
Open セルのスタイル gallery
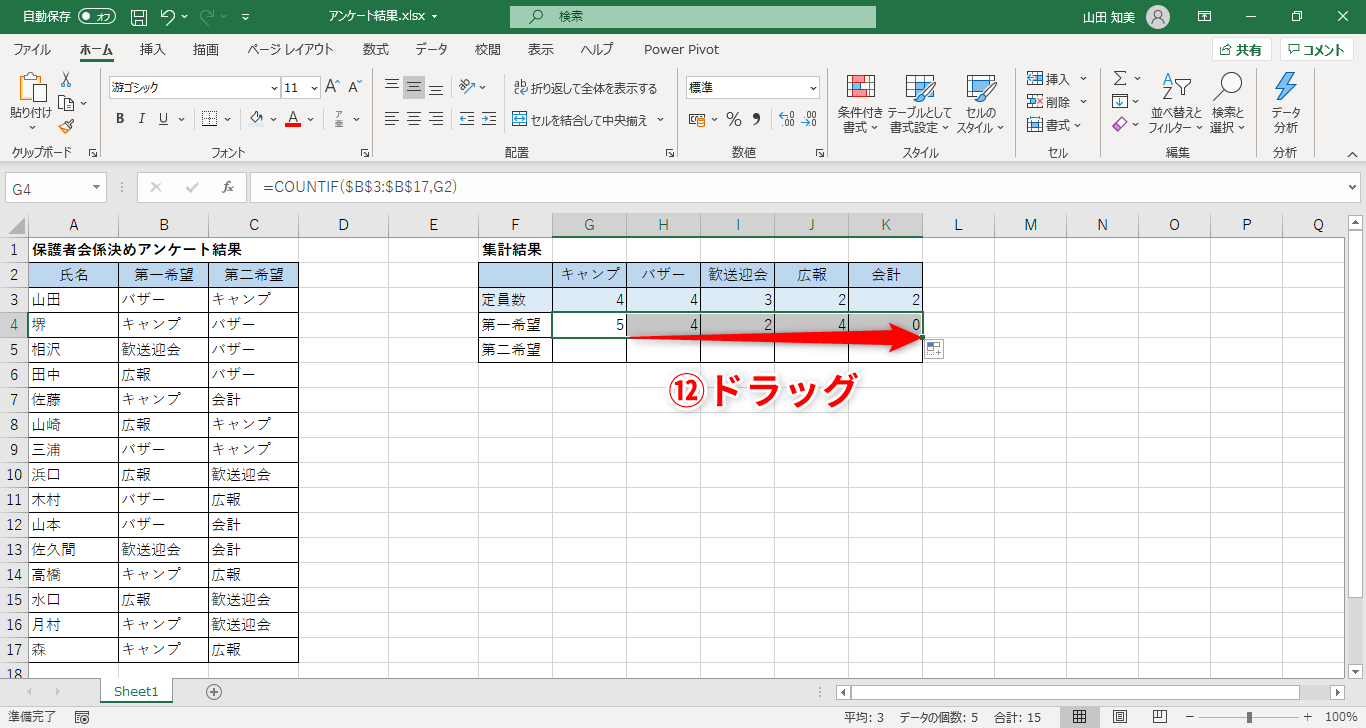point(979,104)
